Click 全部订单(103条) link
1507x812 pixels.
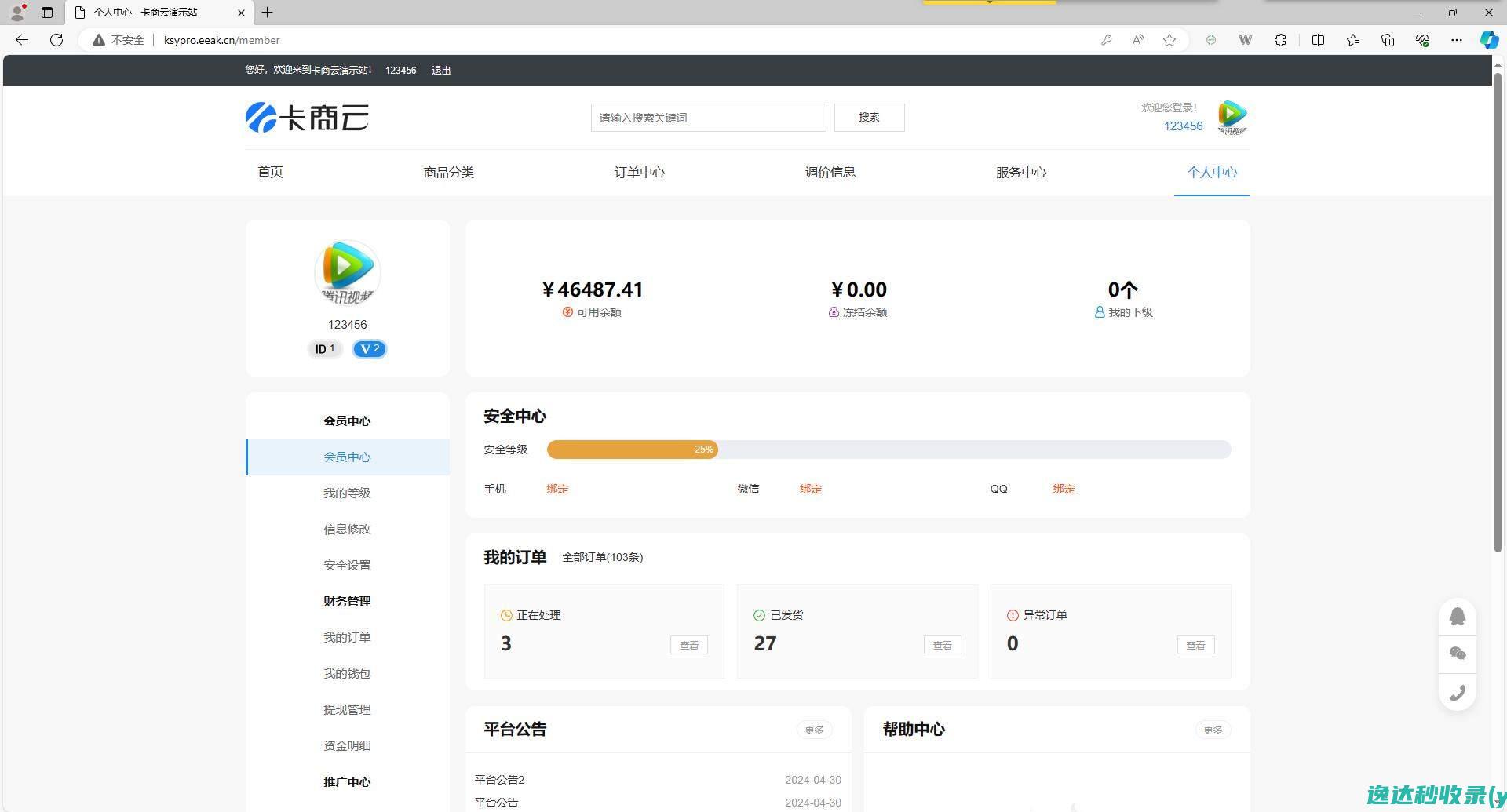click(x=602, y=557)
